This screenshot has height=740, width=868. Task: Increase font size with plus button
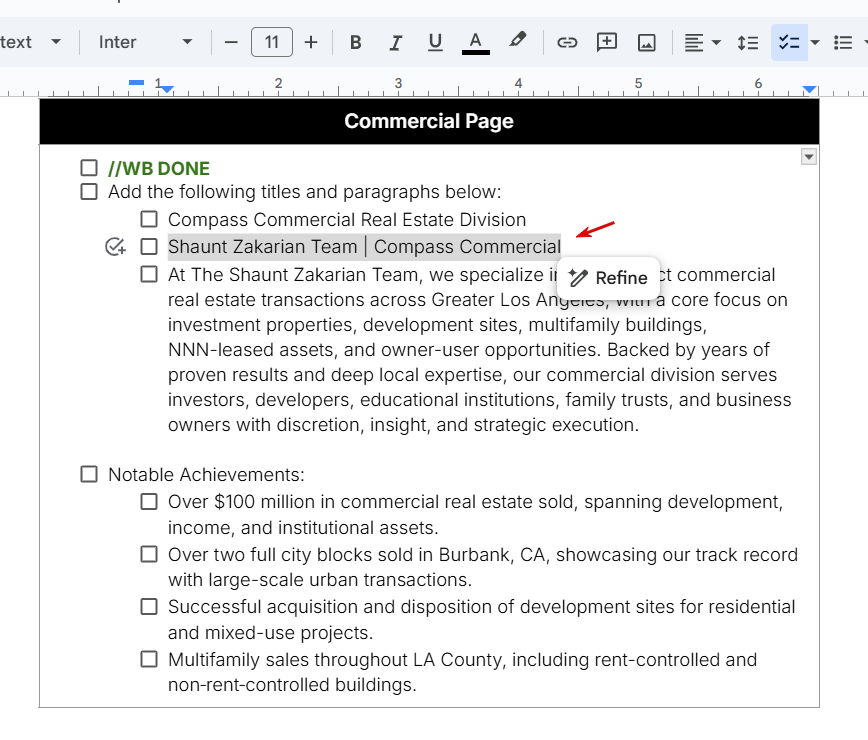pos(311,43)
